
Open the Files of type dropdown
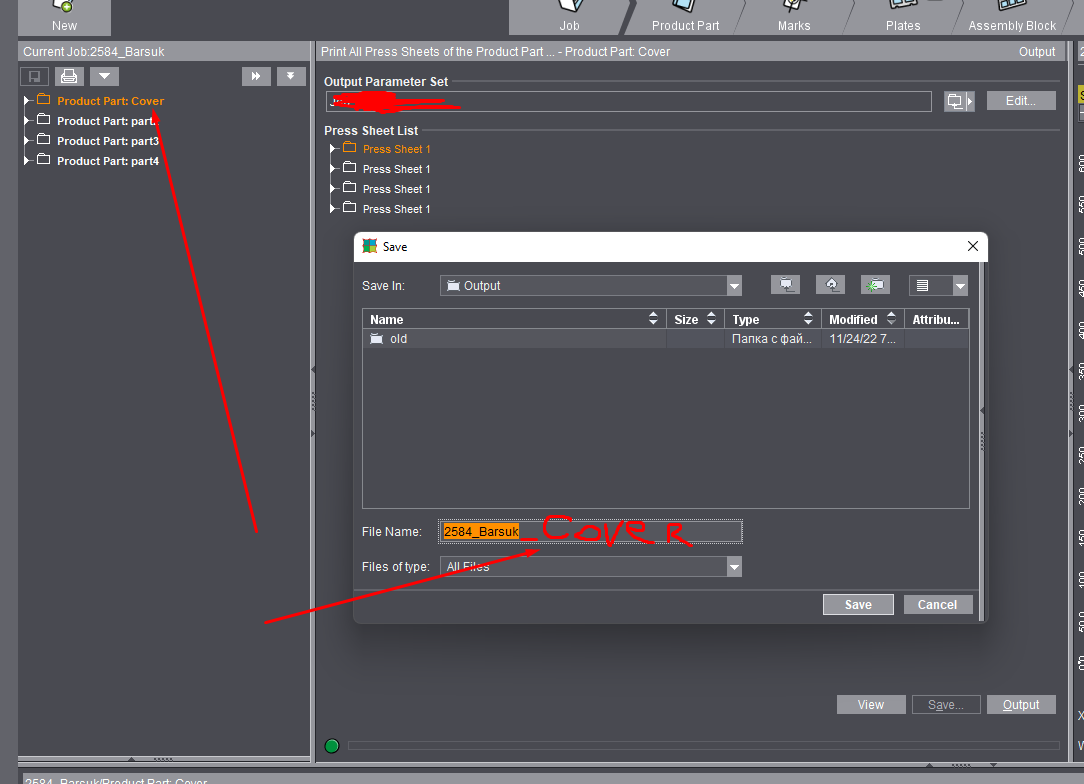(734, 566)
